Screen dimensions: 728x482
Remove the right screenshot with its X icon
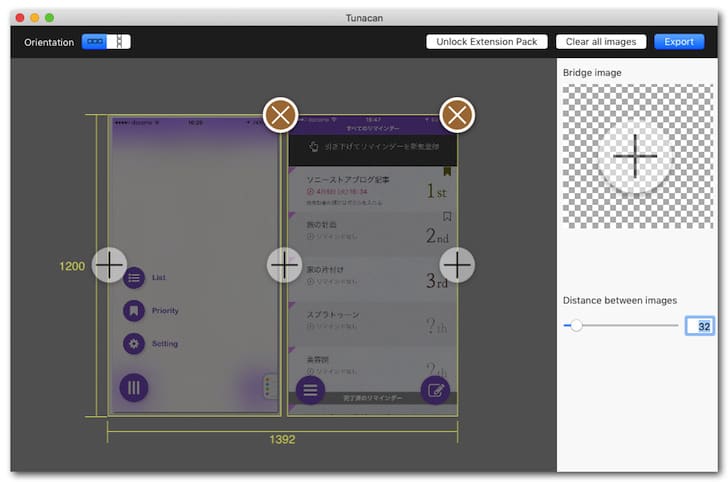(x=457, y=115)
